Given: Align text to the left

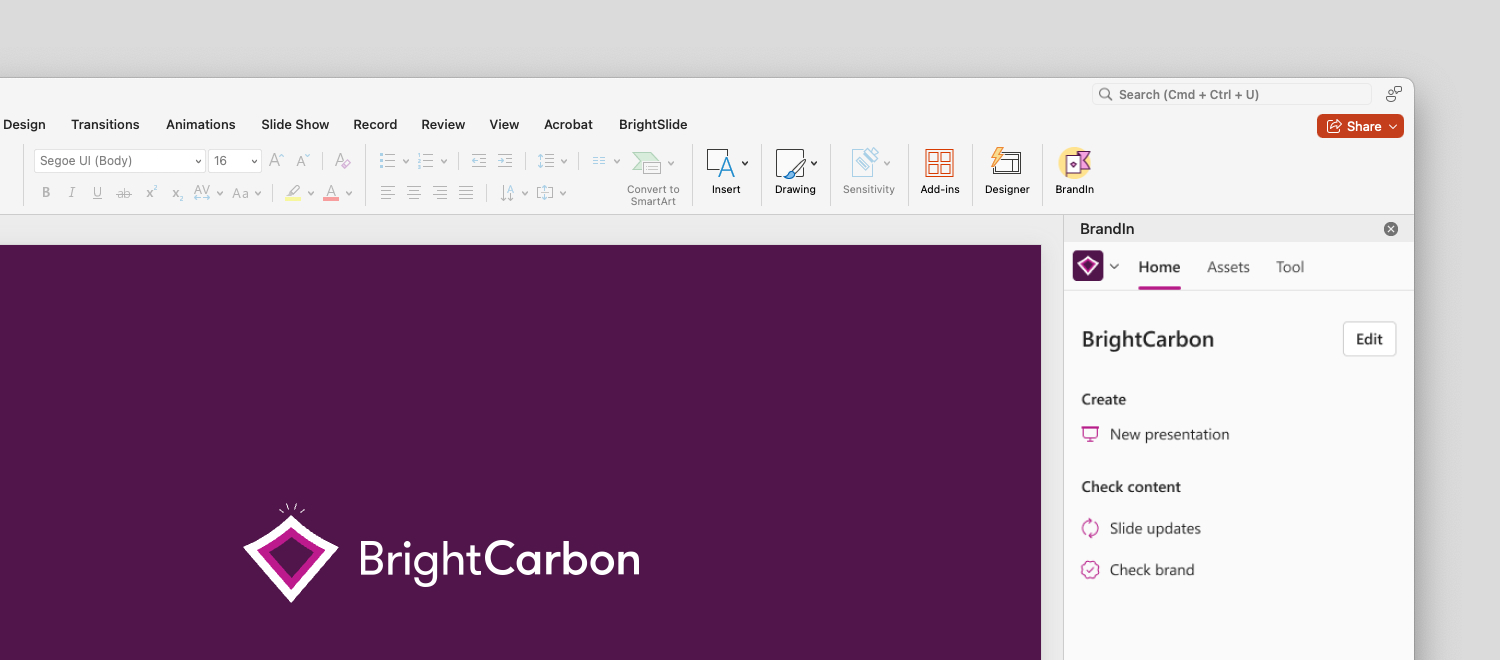Looking at the screenshot, I should click(x=388, y=193).
